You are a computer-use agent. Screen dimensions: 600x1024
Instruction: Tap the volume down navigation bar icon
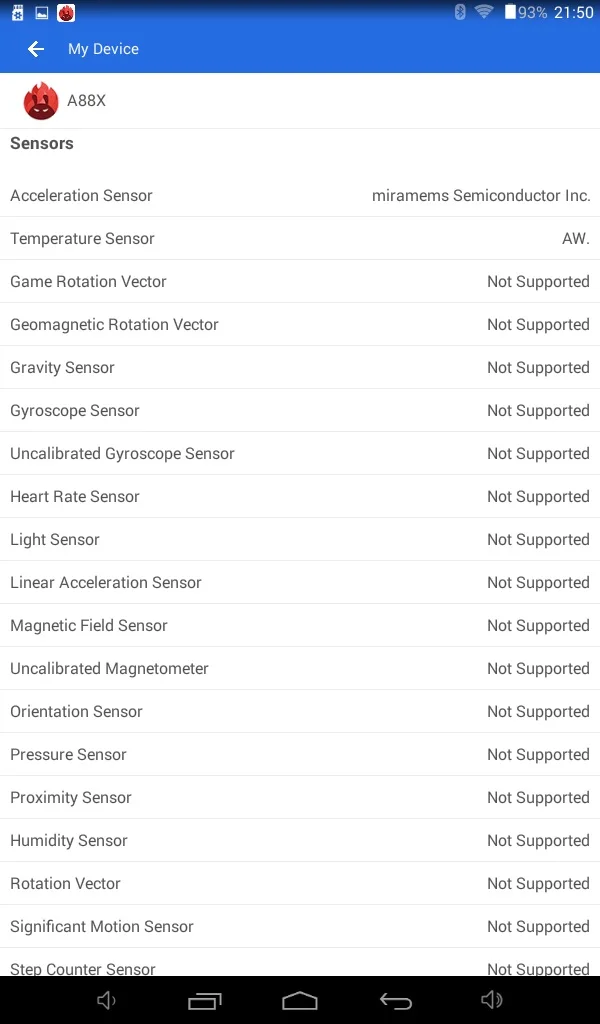coord(106,1000)
